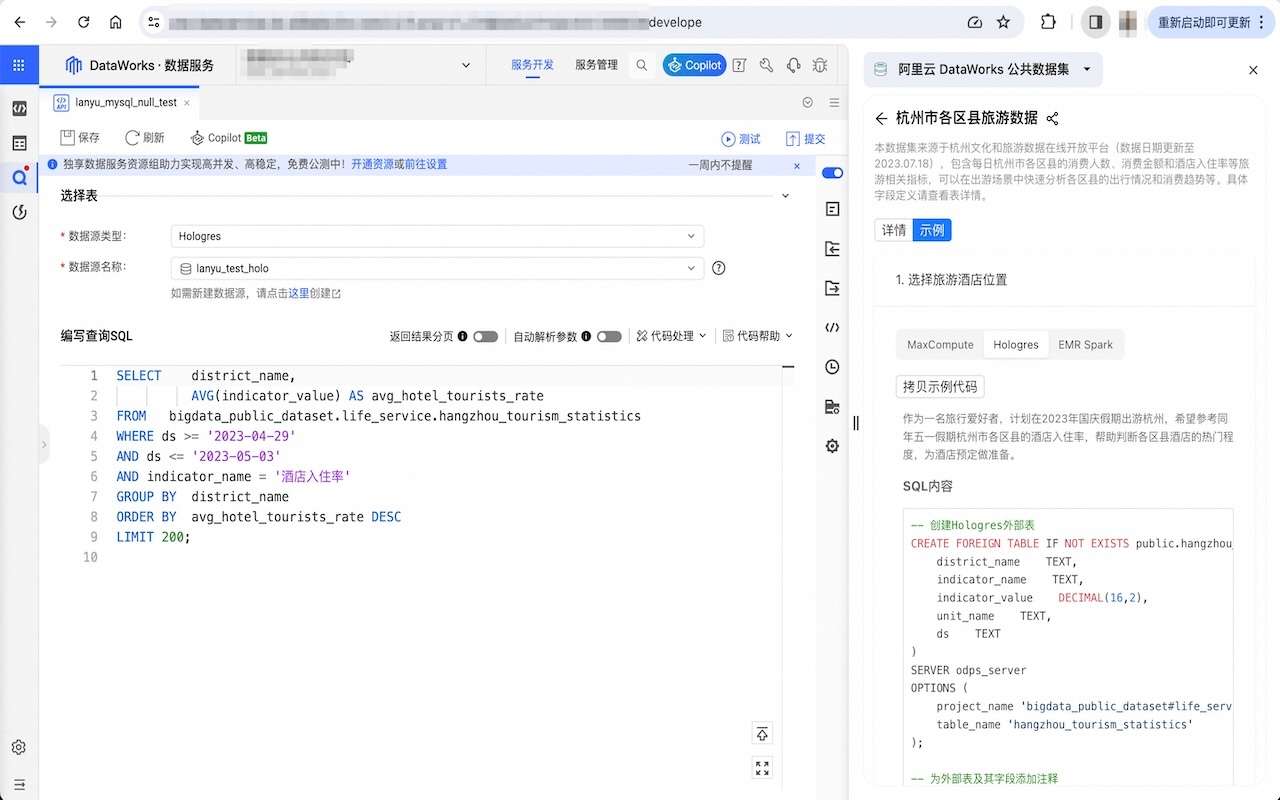Toggle 返回结果分页 switch
1280x800 pixels.
485,337
